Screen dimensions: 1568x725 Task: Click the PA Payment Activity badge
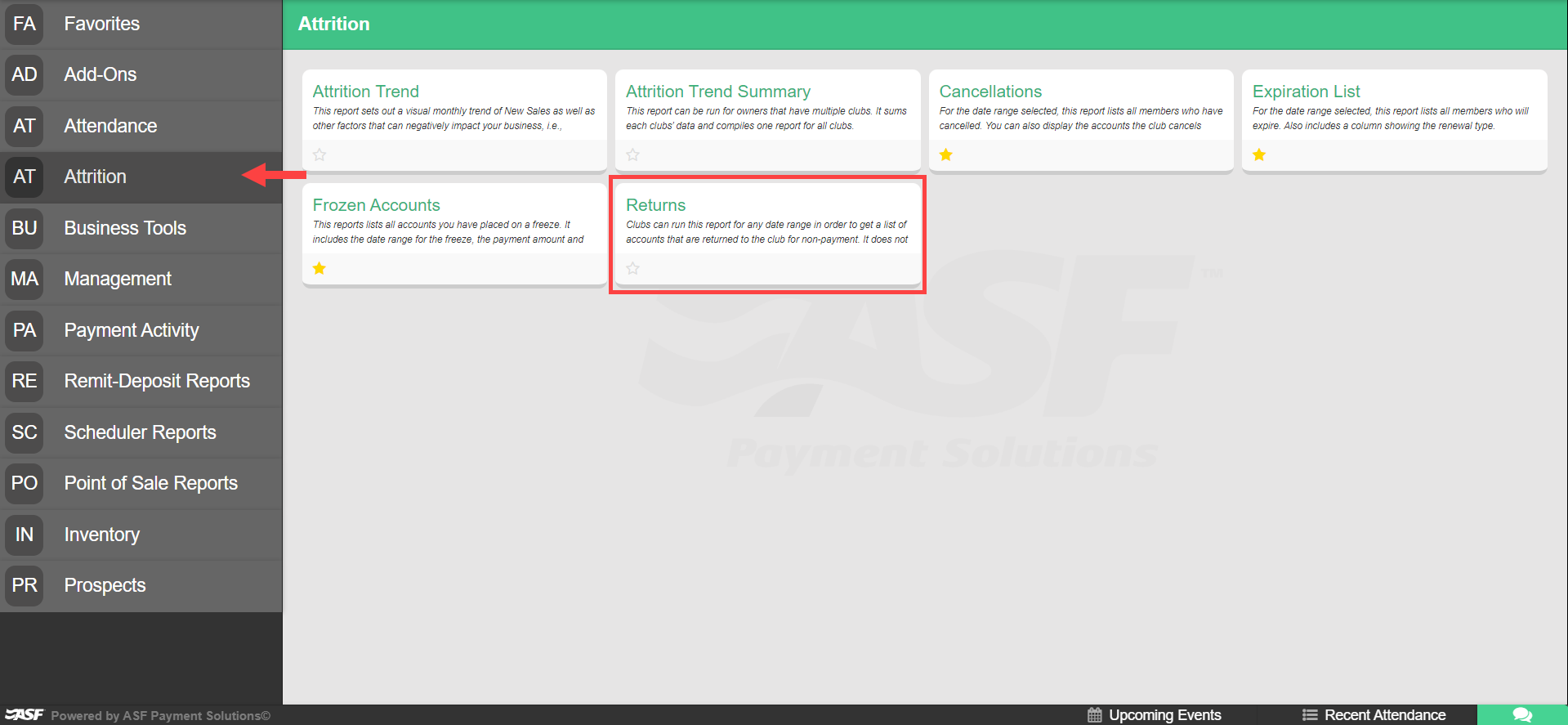(24, 330)
